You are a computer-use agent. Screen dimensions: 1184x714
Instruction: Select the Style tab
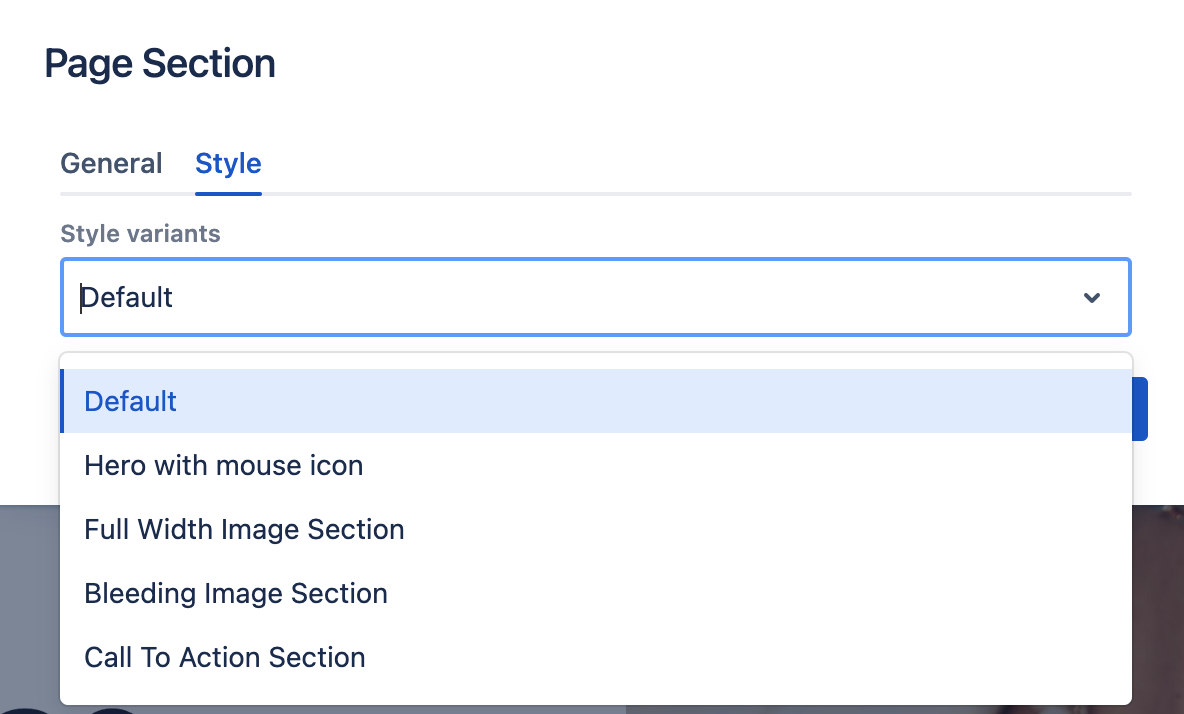coord(228,164)
